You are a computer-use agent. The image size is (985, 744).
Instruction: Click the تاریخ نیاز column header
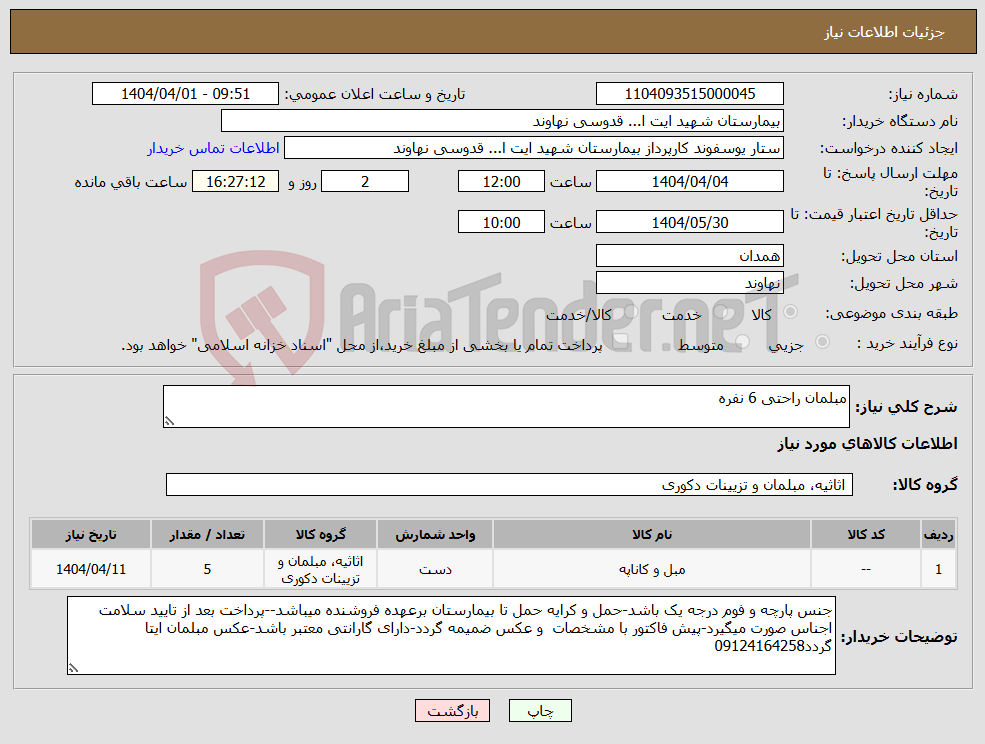tap(91, 534)
